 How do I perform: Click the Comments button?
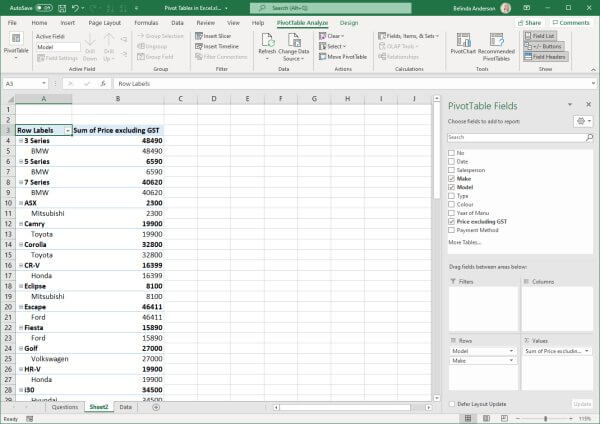pyautogui.click(x=571, y=23)
